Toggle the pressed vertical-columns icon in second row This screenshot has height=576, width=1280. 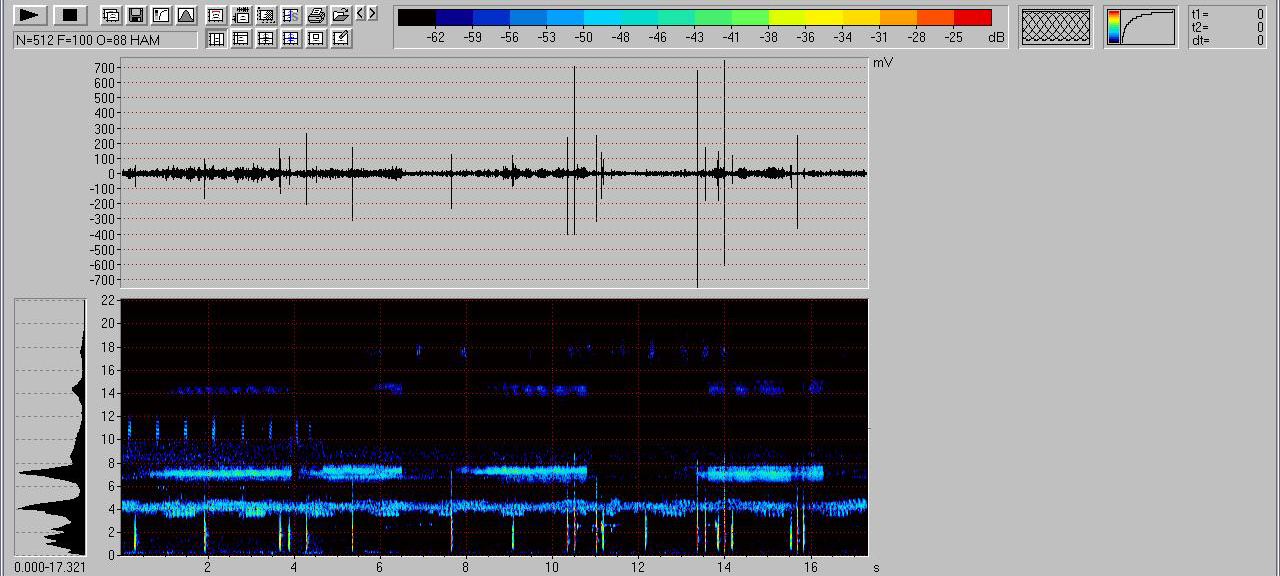[x=216, y=38]
